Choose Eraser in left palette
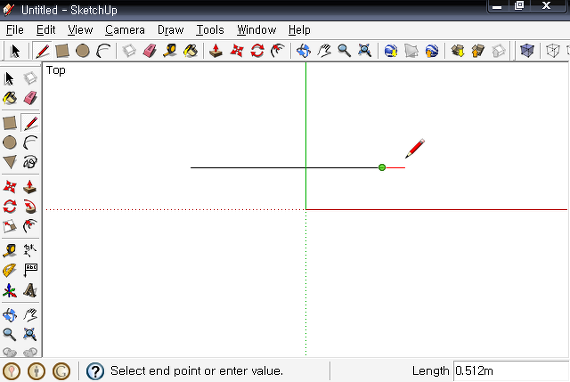The width and height of the screenshot is (570, 382). pos(30,98)
